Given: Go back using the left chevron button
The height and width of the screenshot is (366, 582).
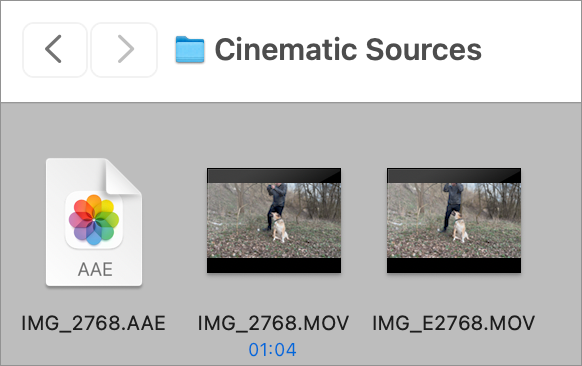Looking at the screenshot, I should [x=55, y=50].
